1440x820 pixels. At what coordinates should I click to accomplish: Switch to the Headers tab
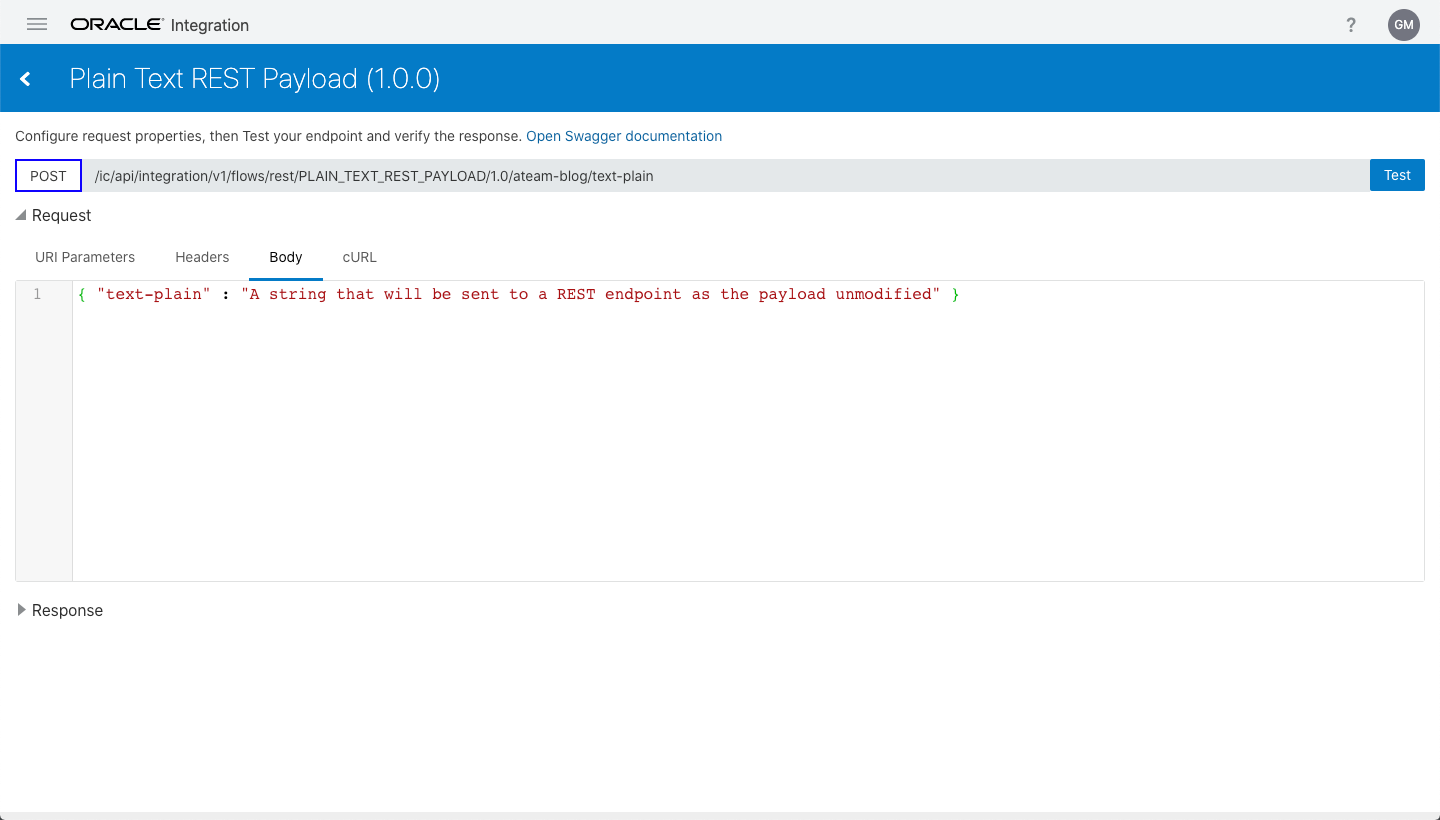point(202,257)
